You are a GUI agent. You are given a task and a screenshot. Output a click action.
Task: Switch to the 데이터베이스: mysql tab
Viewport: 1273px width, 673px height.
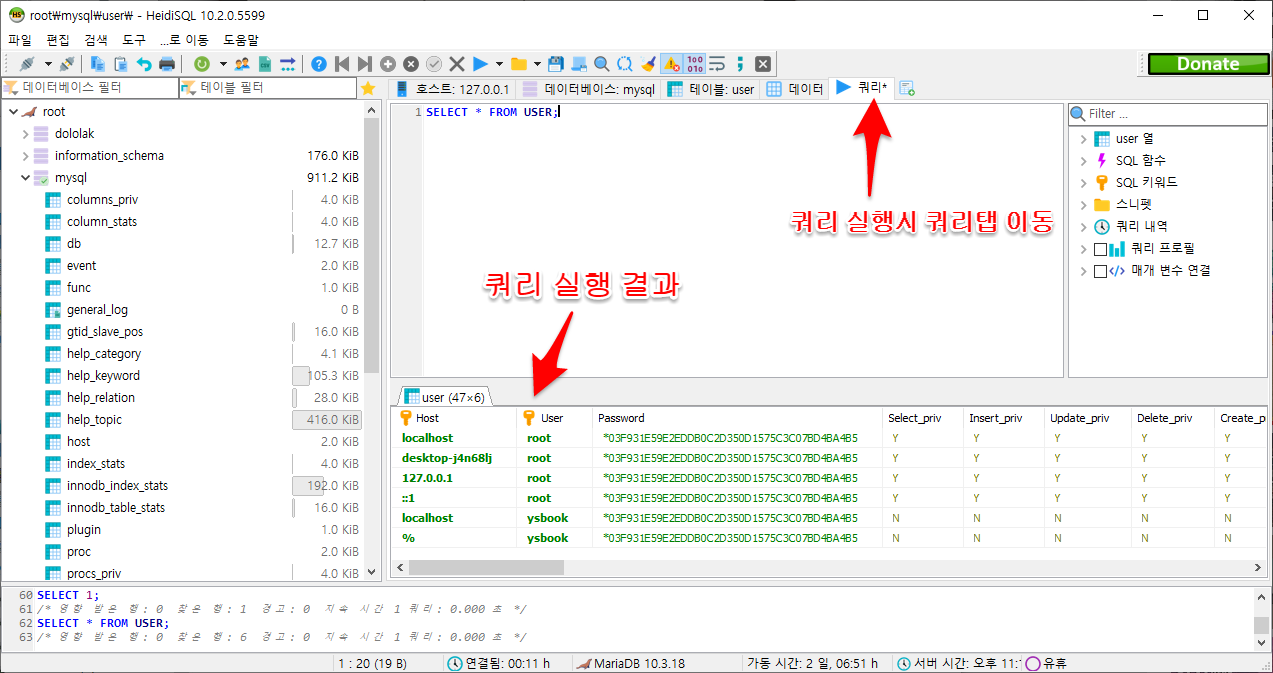pos(589,89)
